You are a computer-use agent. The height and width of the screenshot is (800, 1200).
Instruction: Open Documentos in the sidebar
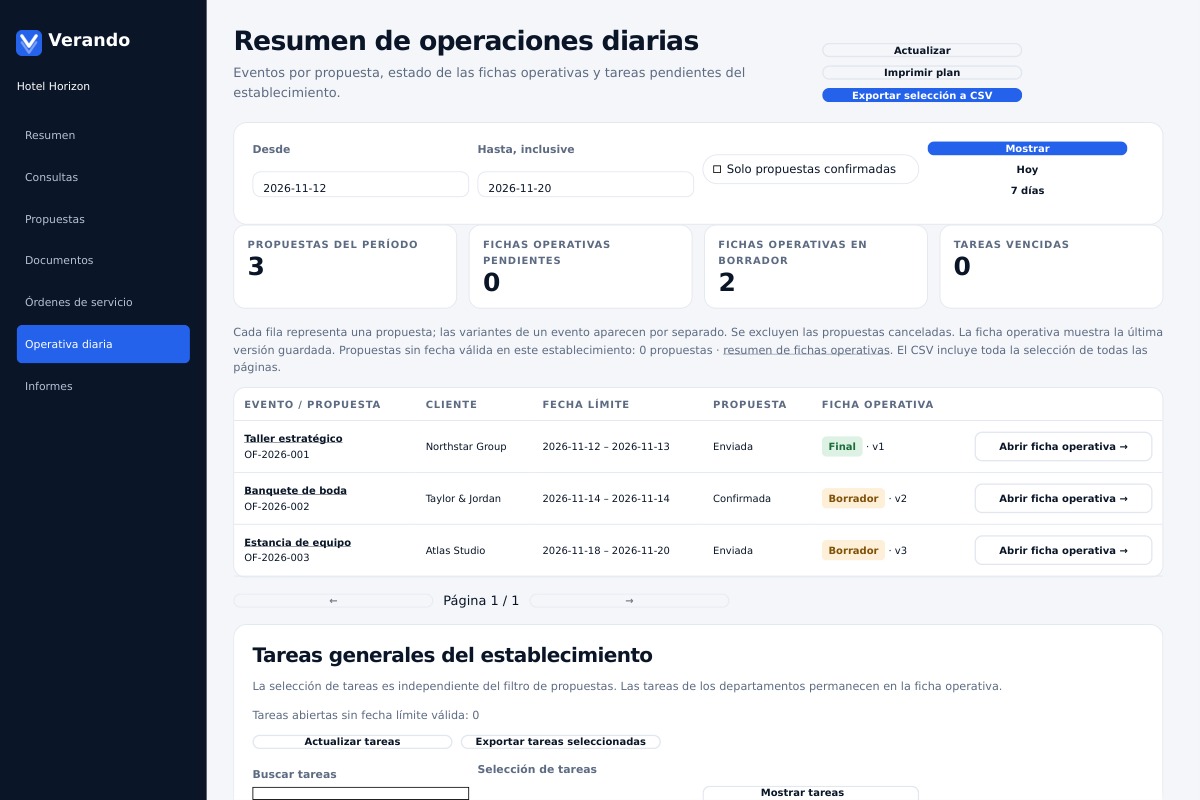(103, 260)
